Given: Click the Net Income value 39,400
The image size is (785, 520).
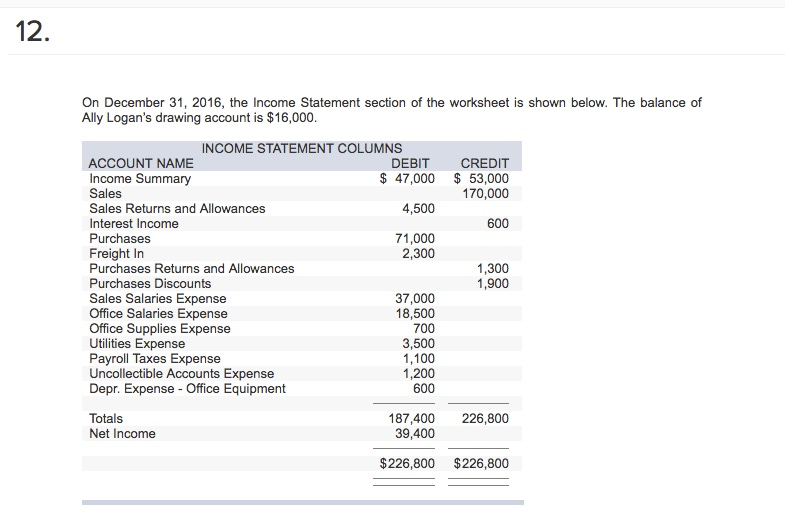Looking at the screenshot, I should (415, 433).
